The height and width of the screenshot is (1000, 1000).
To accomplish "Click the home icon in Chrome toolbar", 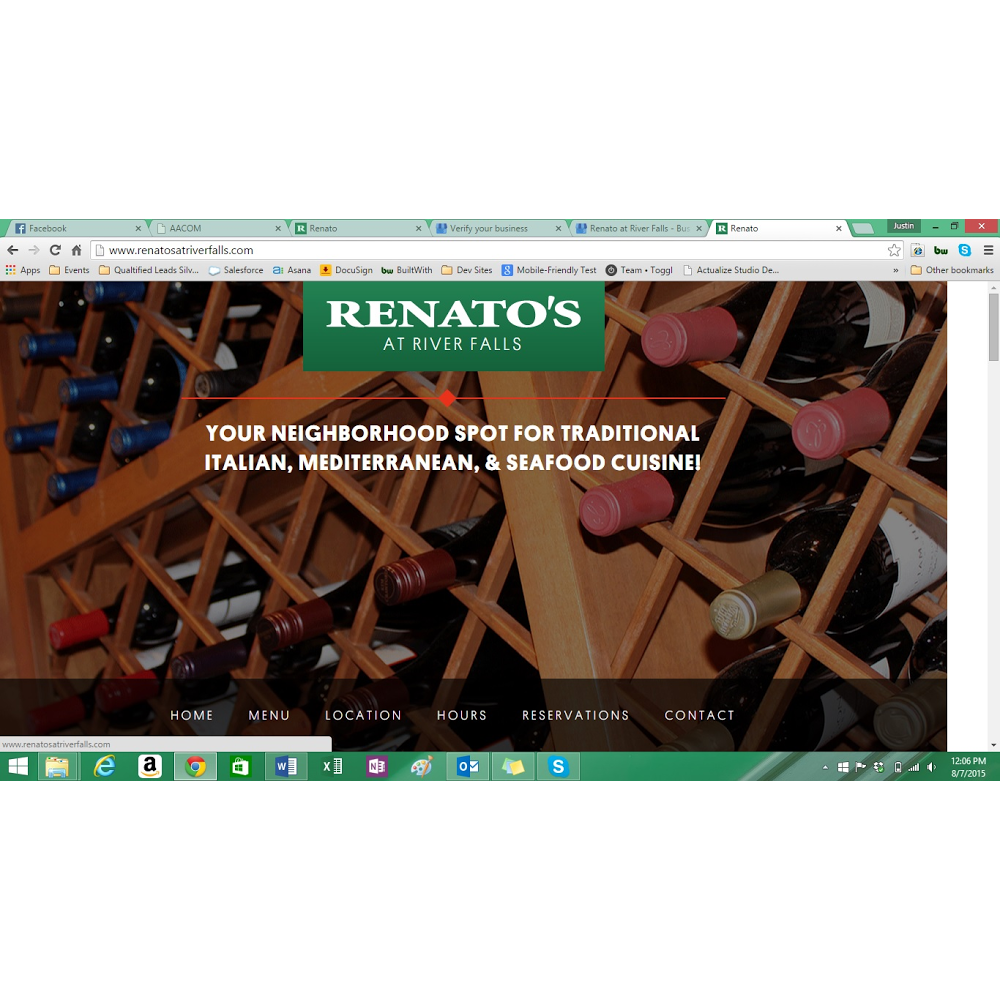I will pyautogui.click(x=76, y=250).
